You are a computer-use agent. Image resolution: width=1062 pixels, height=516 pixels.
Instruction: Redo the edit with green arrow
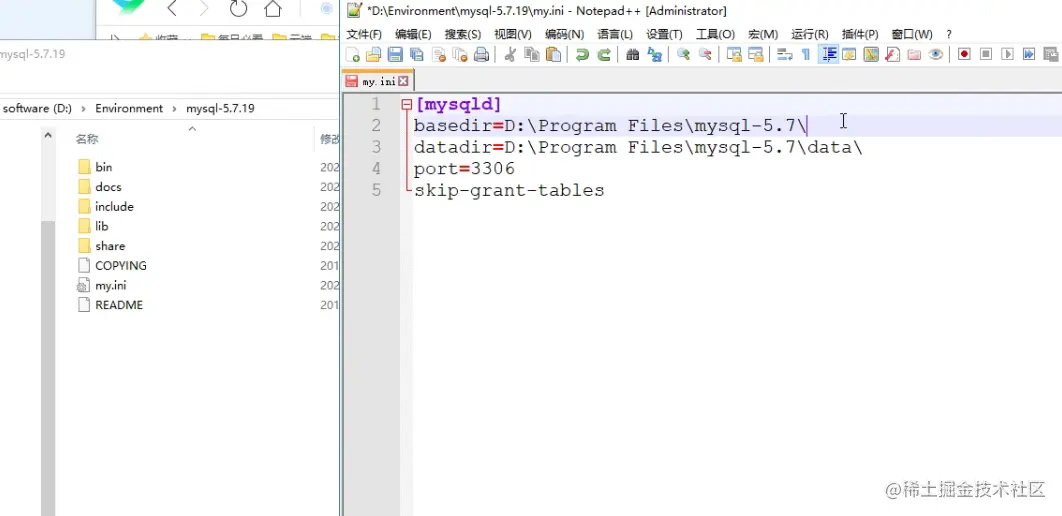click(x=604, y=55)
